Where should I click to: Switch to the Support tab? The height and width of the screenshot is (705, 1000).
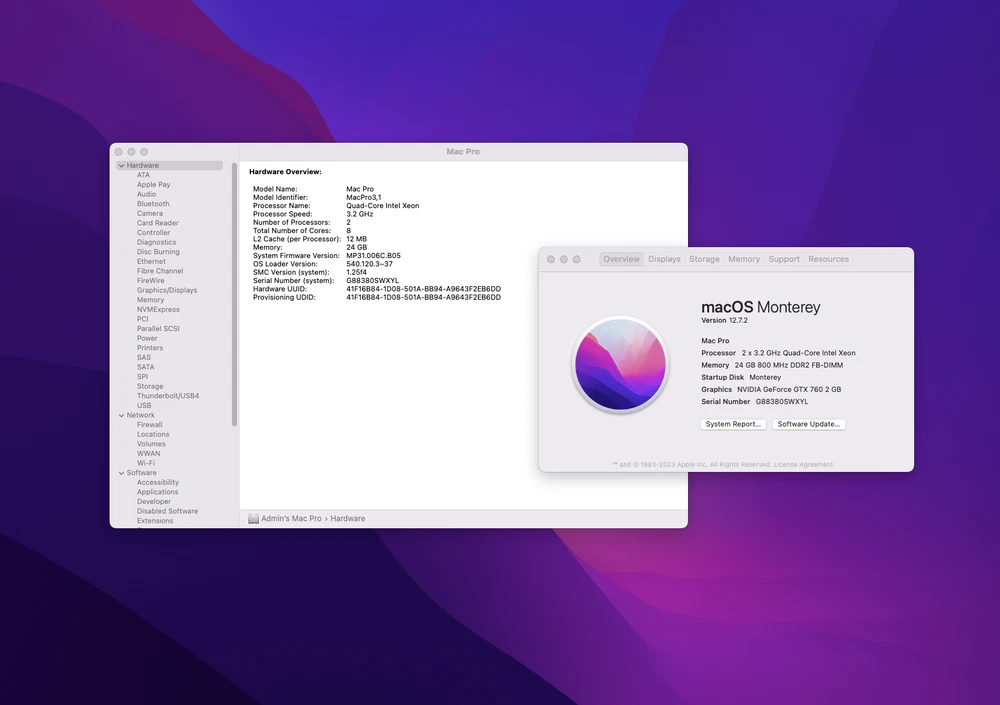(784, 259)
